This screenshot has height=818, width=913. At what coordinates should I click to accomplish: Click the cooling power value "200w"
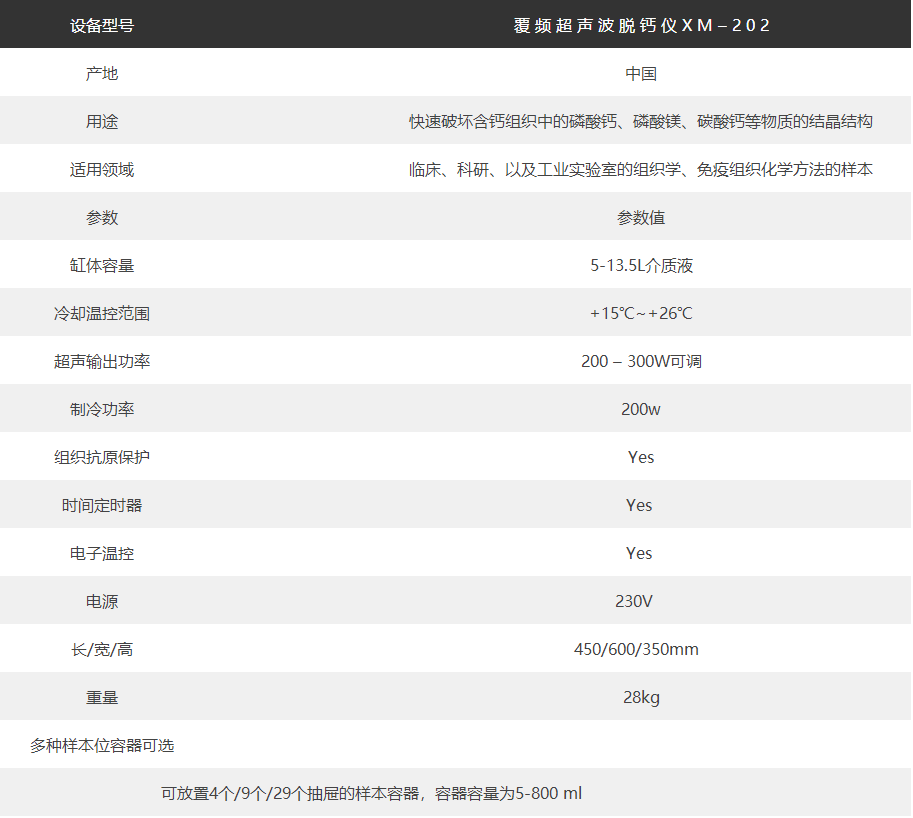coord(640,410)
